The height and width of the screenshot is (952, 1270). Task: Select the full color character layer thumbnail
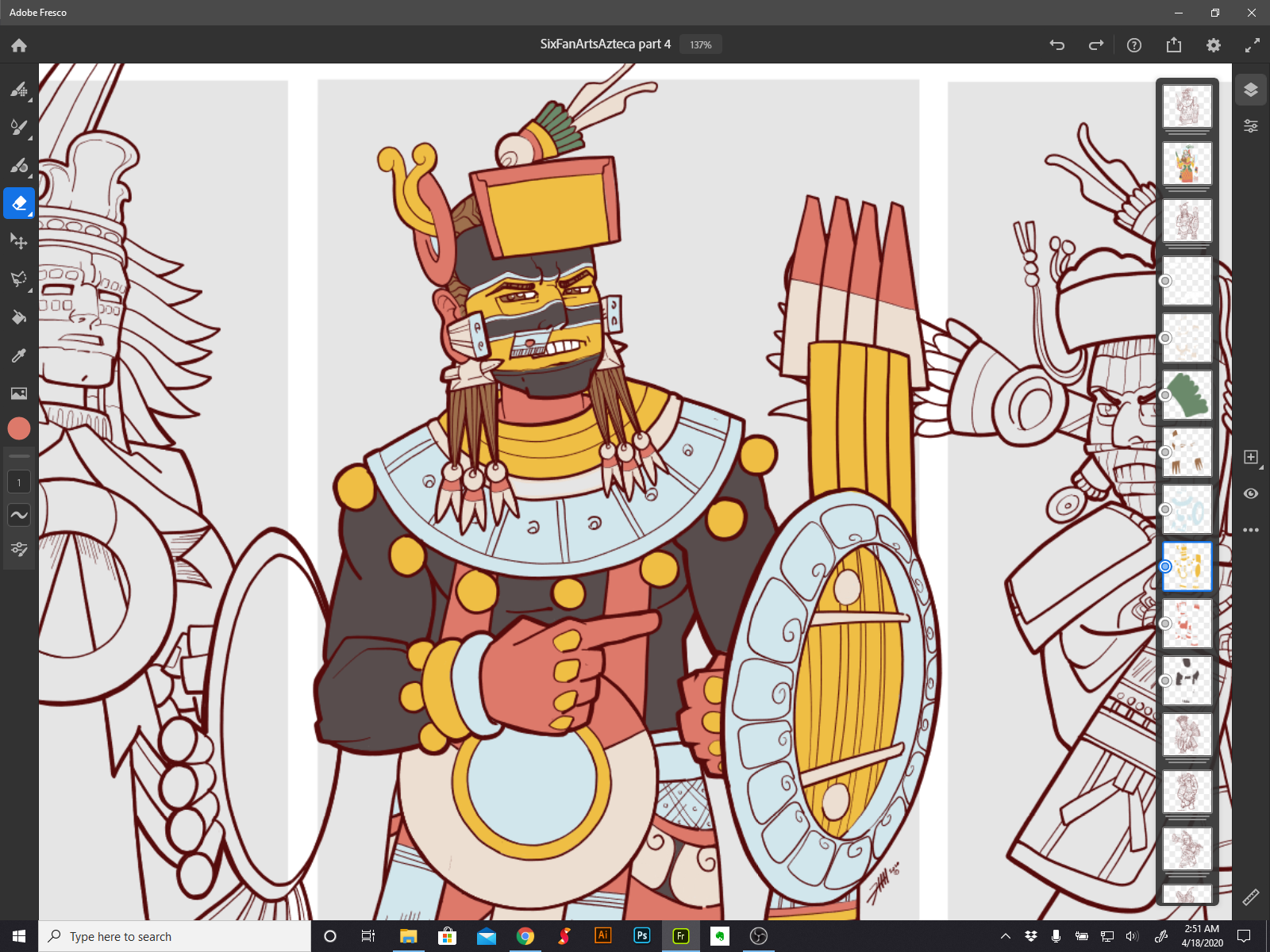(1187, 163)
